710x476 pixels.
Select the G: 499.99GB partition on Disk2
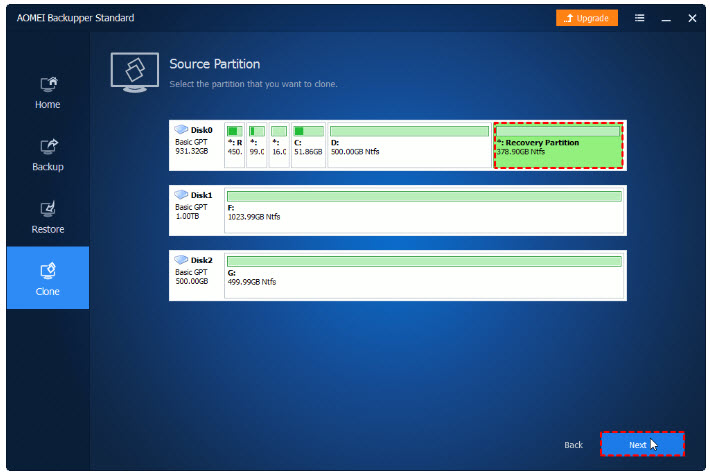tap(424, 275)
